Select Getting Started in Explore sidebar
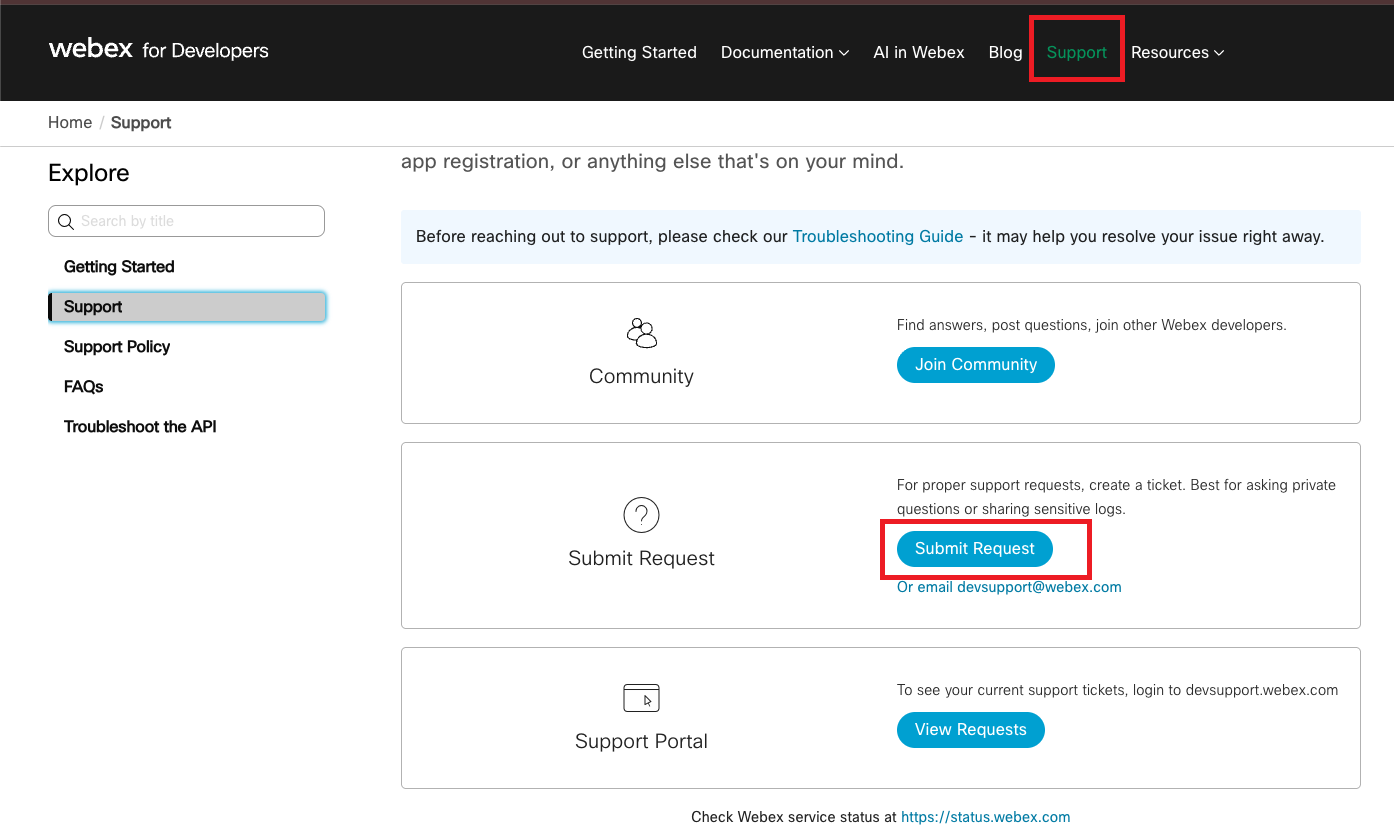Image resolution: width=1394 pixels, height=832 pixels. [119, 267]
